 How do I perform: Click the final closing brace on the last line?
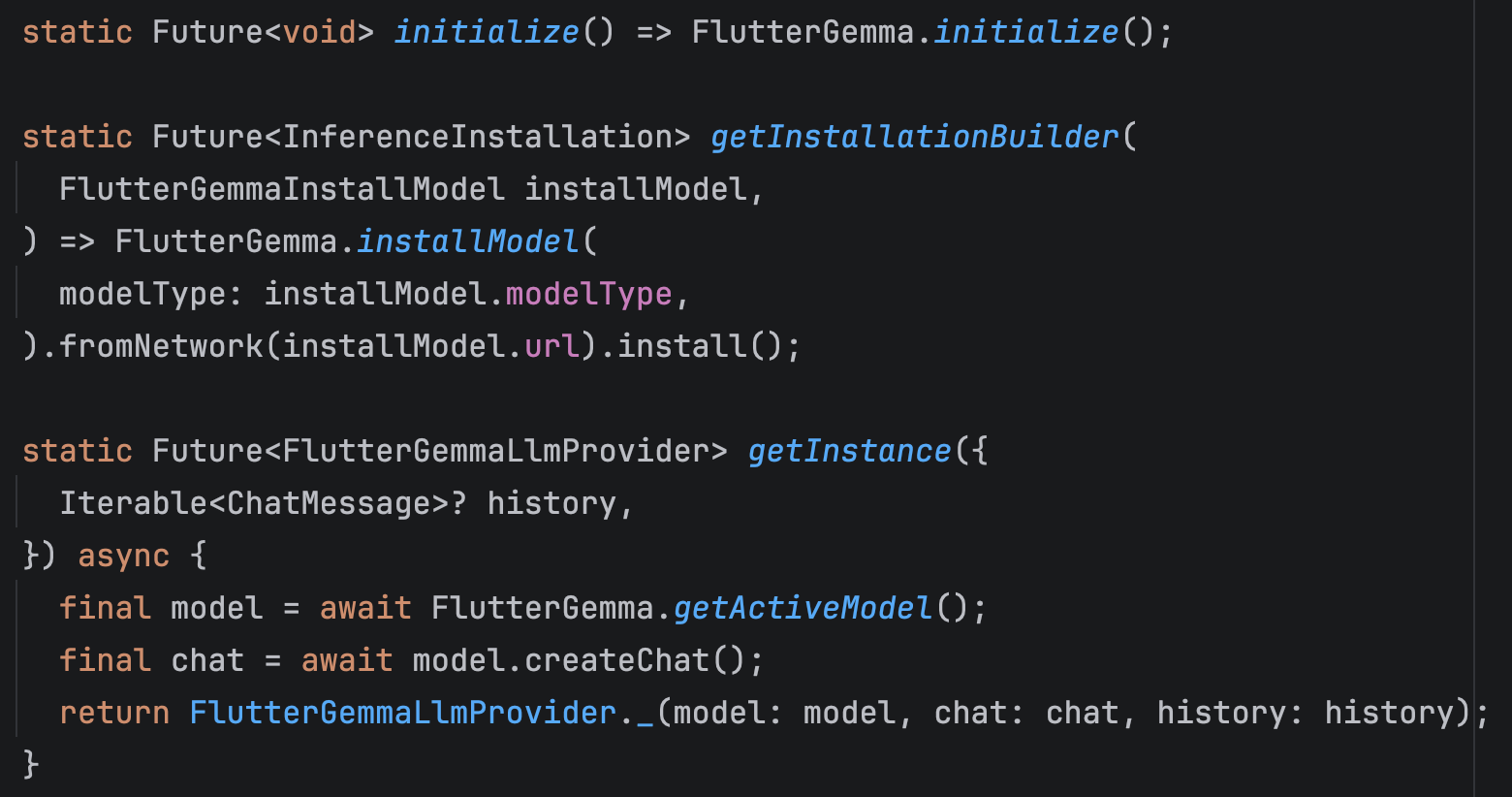coord(31,764)
